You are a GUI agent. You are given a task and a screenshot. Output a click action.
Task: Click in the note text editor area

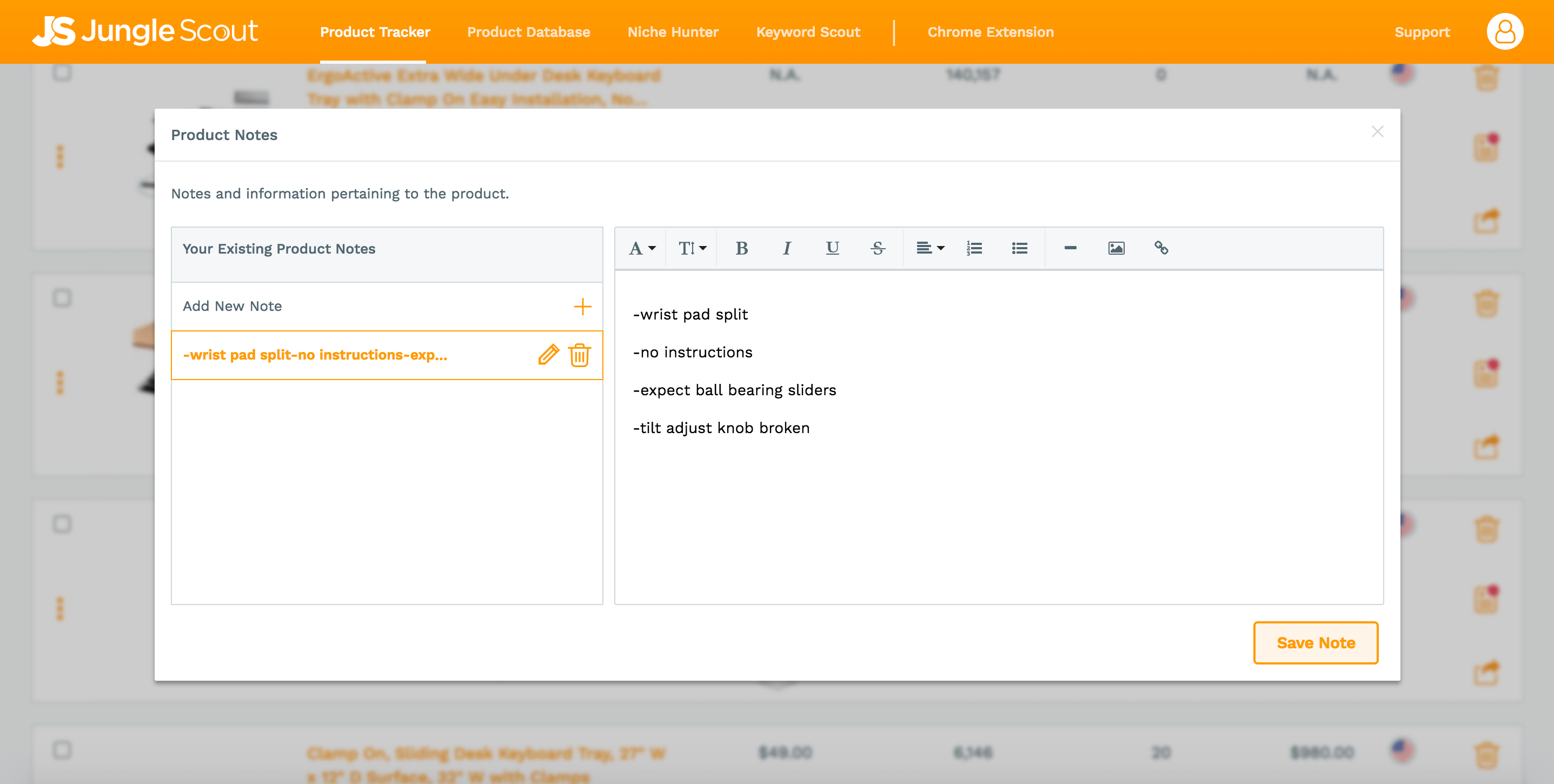coord(998,513)
